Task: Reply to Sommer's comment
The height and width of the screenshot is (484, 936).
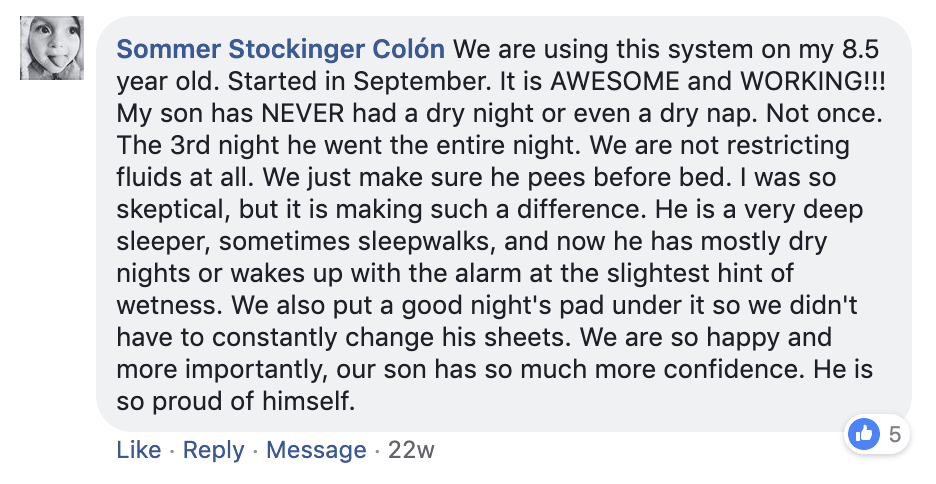Action: (214, 450)
